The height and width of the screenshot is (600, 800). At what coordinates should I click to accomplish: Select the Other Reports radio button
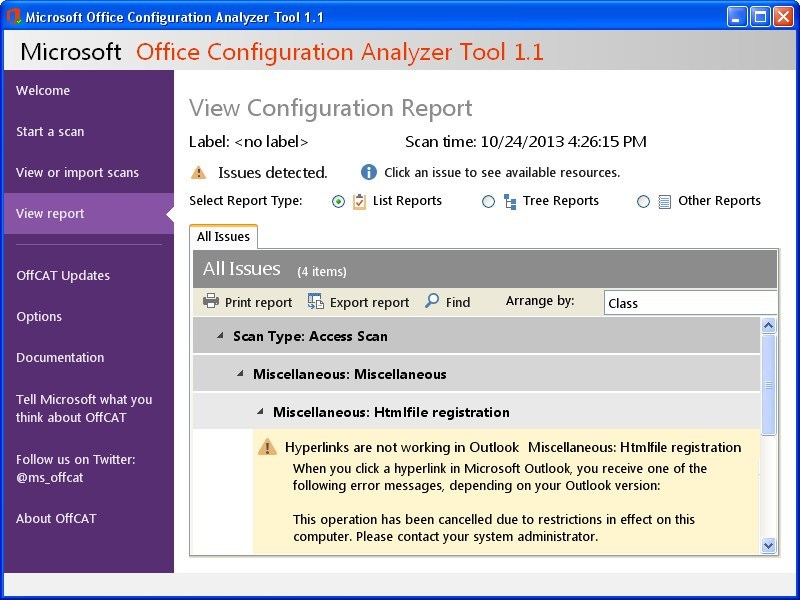tap(643, 200)
